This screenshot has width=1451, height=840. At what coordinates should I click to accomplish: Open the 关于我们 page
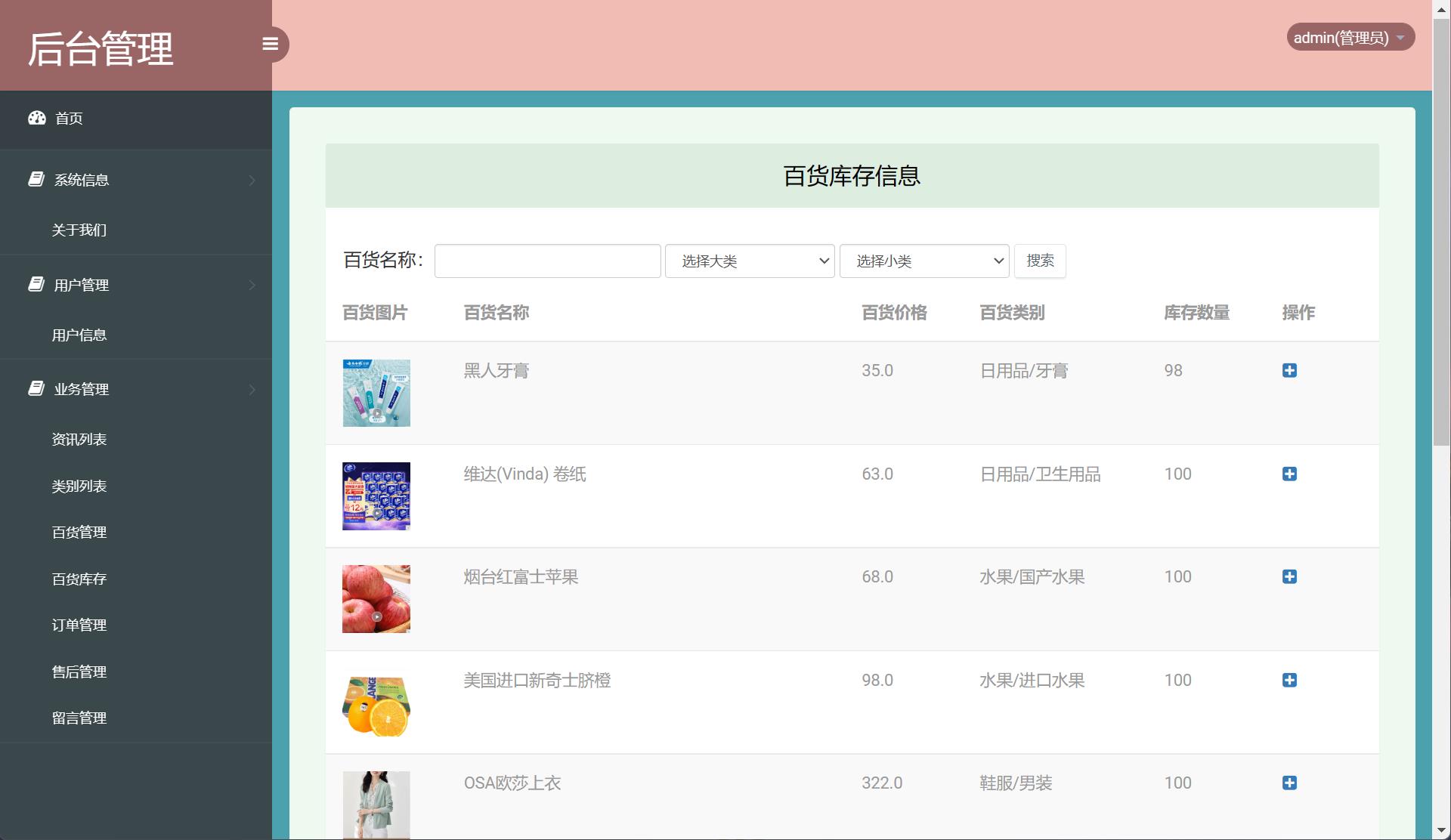coord(79,230)
